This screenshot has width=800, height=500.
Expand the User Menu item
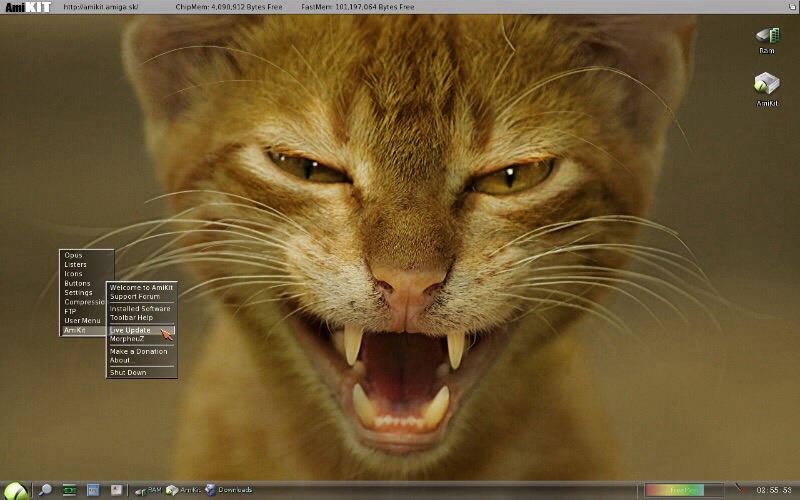pos(82,320)
